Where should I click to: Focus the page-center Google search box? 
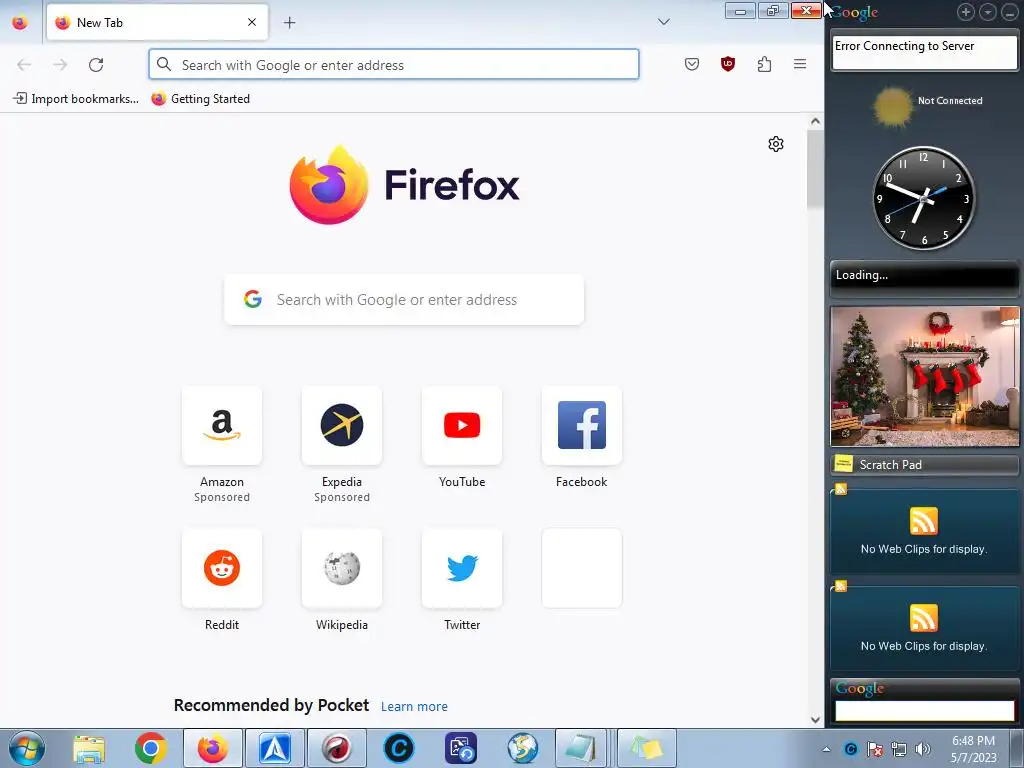(404, 300)
